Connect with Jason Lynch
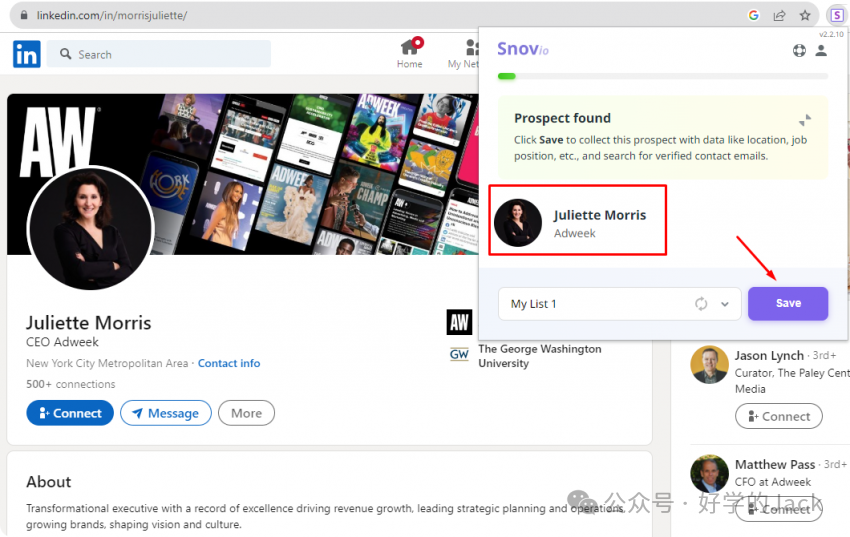Screen dimensions: 850x537 click(x=778, y=416)
